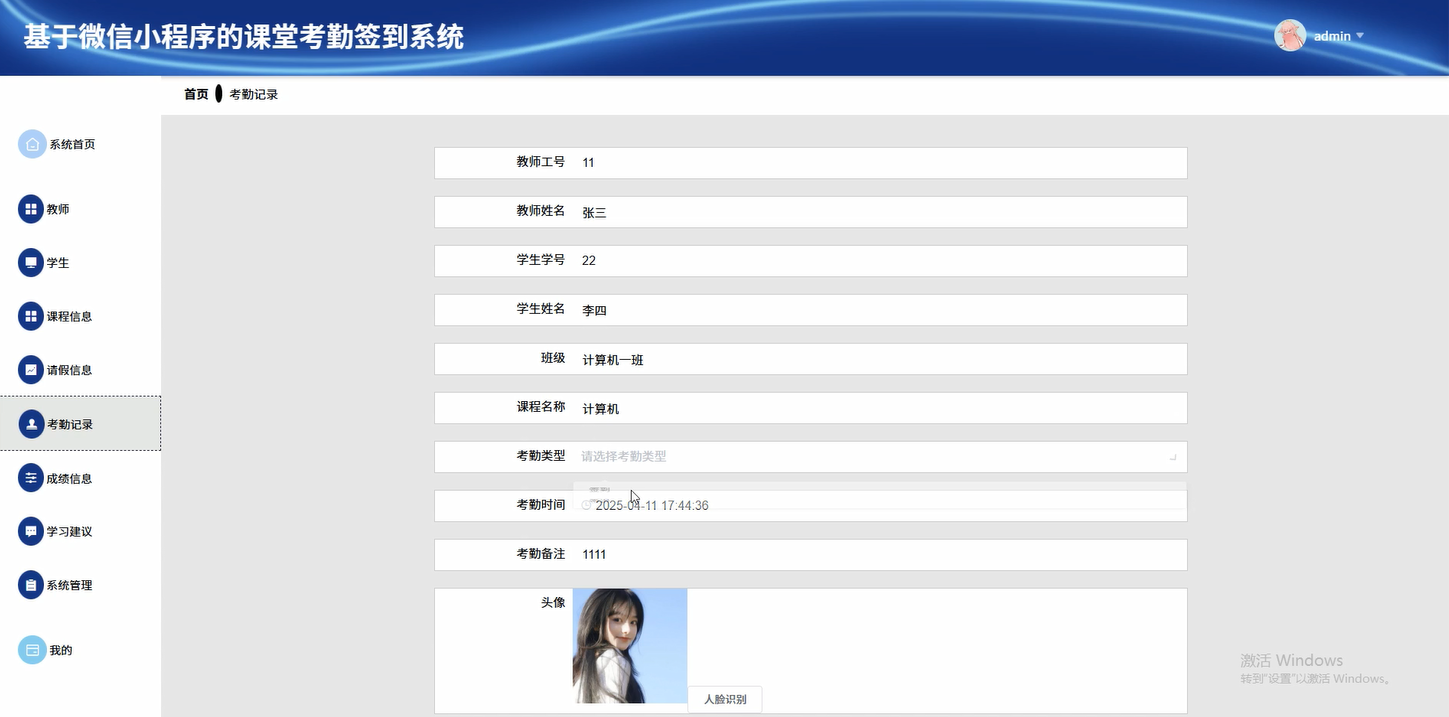This screenshot has width=1449, height=717.
Task: Click the admin username label
Action: point(1332,36)
